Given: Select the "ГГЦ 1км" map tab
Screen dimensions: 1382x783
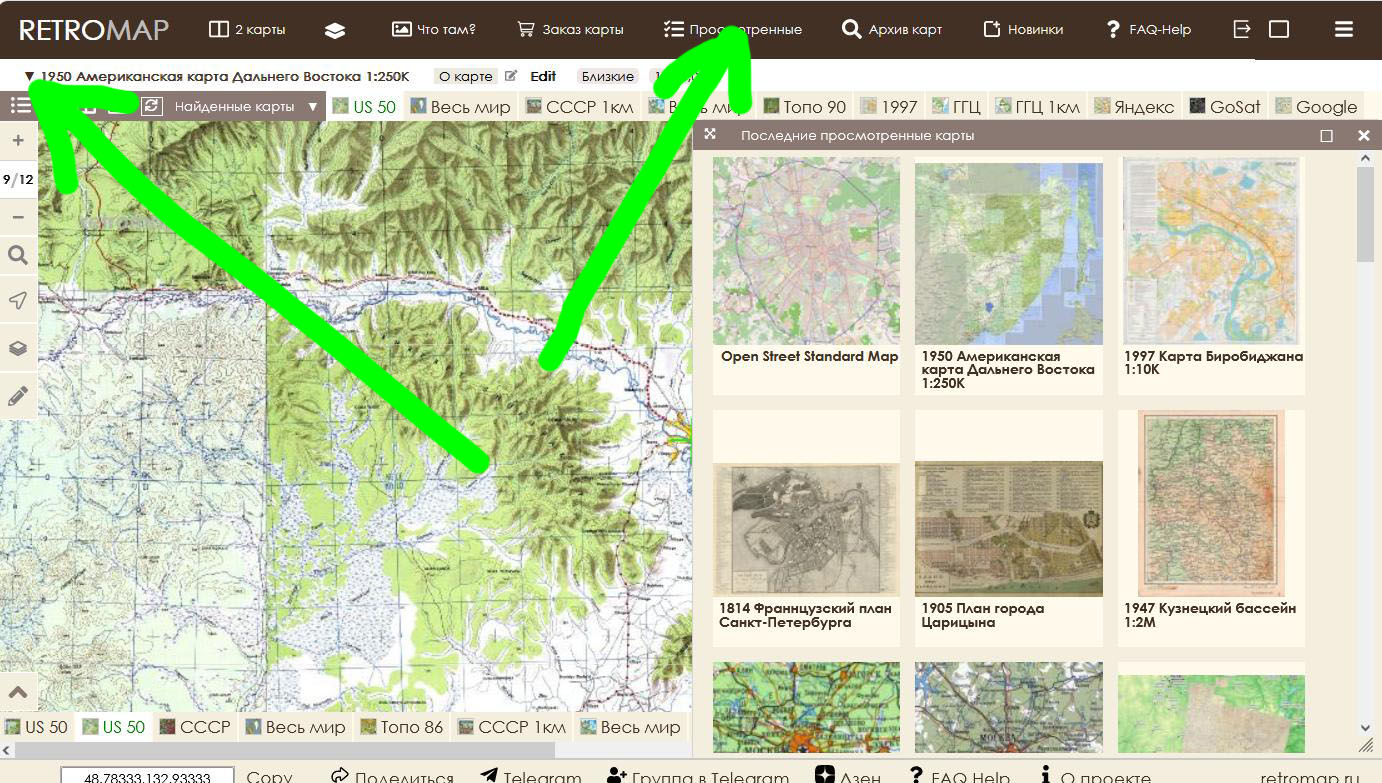Looking at the screenshot, I should pyautogui.click(x=1037, y=107).
